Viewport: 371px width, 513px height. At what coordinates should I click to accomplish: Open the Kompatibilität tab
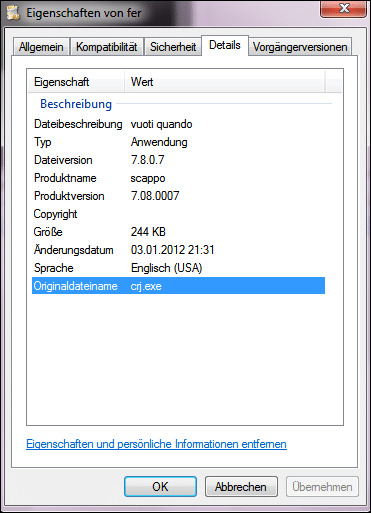(107, 47)
